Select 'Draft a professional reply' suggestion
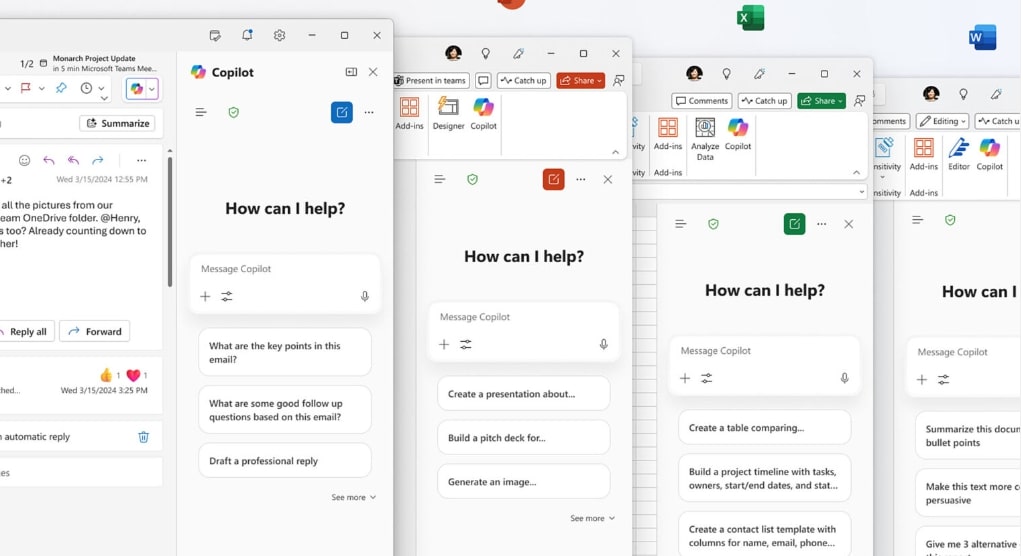This screenshot has width=1023, height=556. pos(285,461)
